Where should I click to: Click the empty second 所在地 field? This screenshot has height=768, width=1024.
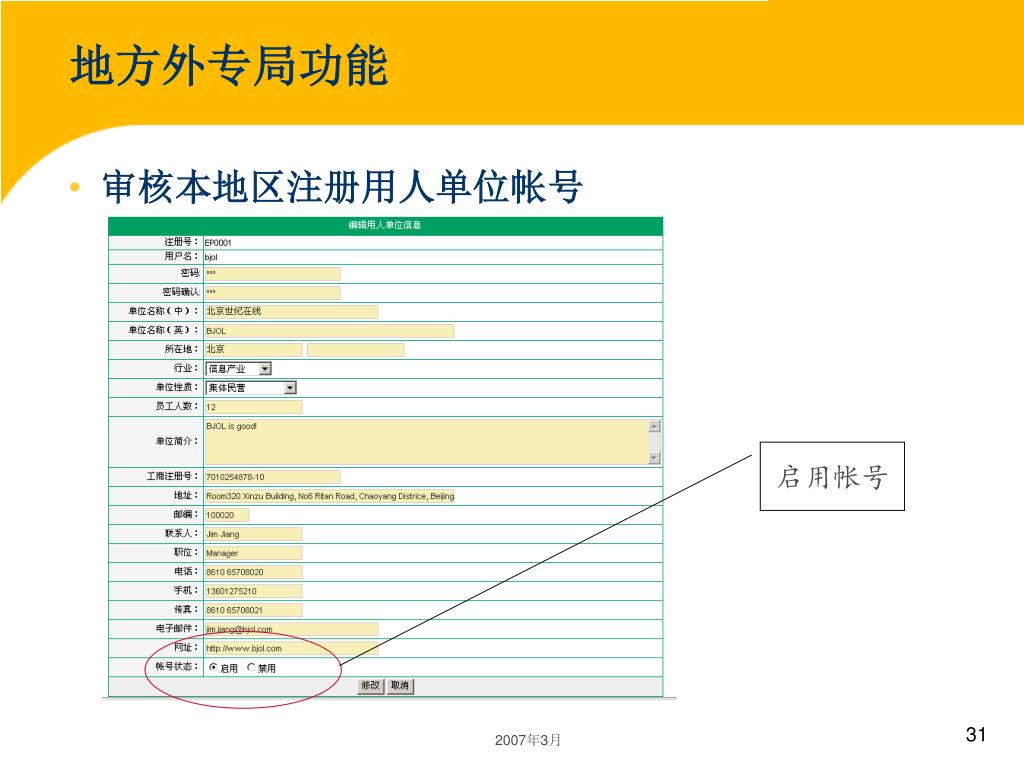coord(356,350)
